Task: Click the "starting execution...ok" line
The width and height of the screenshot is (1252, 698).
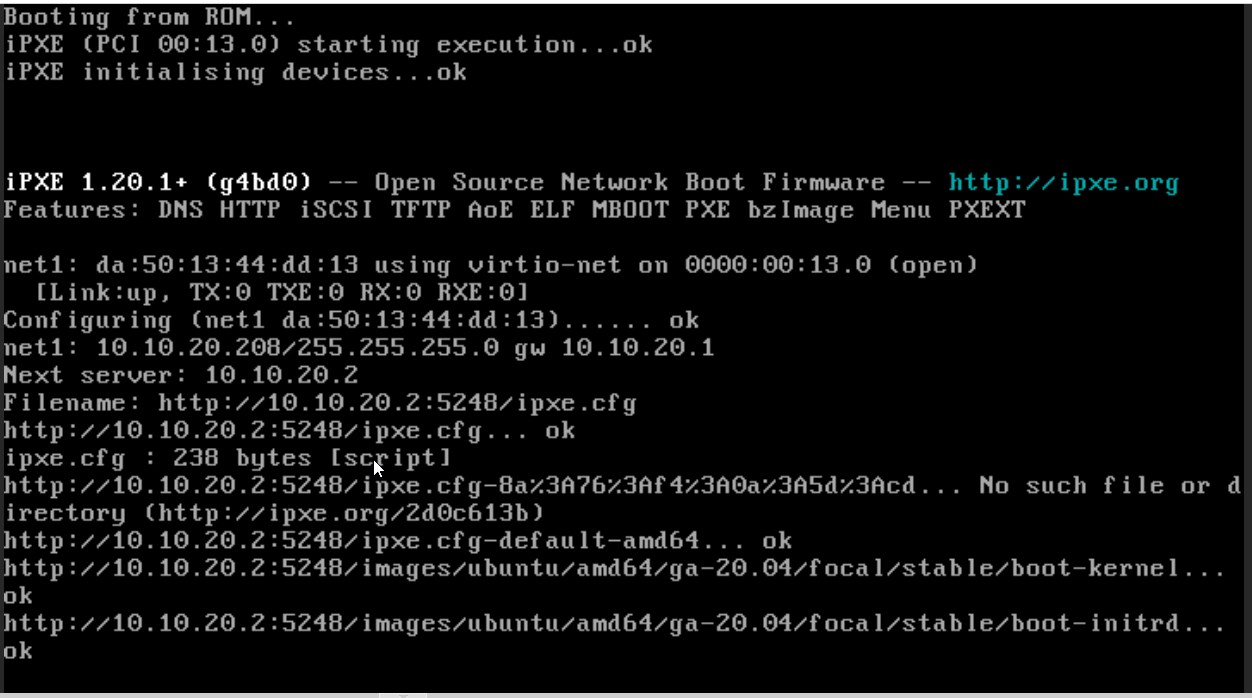Action: 474,45
